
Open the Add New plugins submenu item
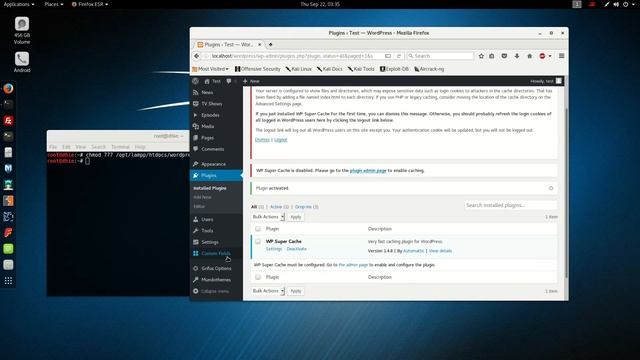pyautogui.click(x=202, y=198)
